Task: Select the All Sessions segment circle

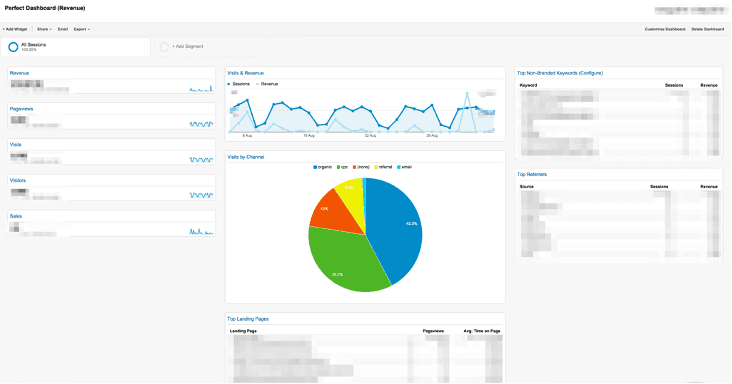Action: tap(13, 47)
